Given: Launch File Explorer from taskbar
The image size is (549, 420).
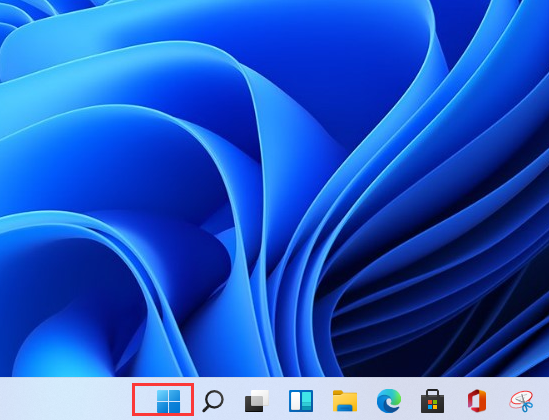Looking at the screenshot, I should click(x=345, y=401).
